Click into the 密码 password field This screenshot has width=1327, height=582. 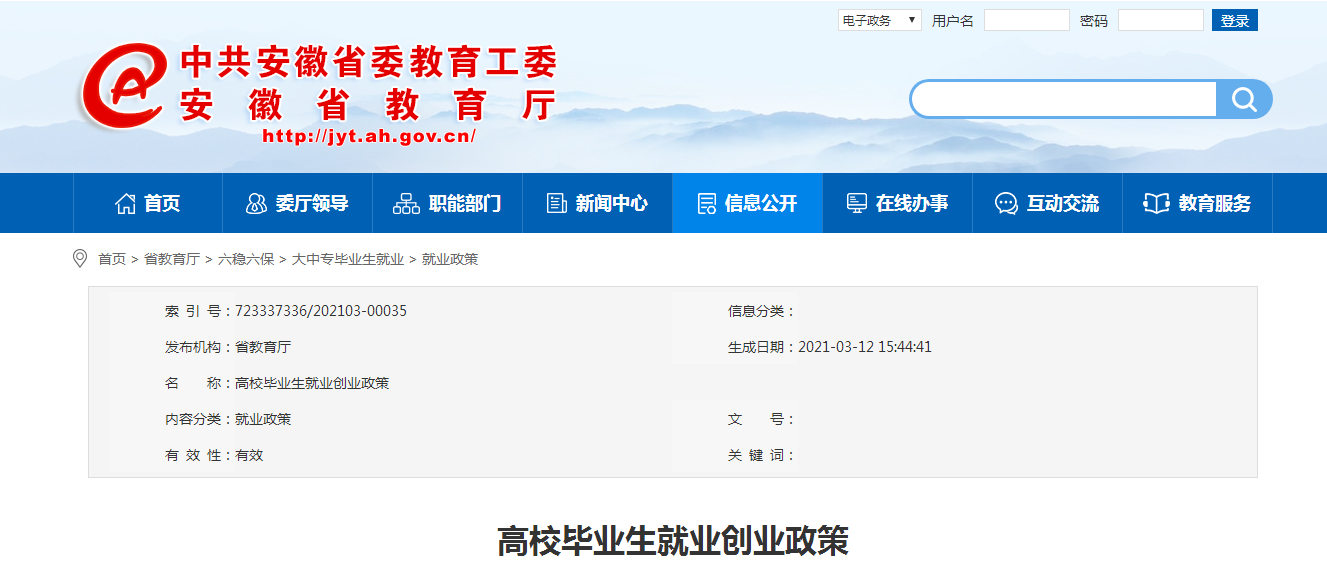pyautogui.click(x=1160, y=20)
